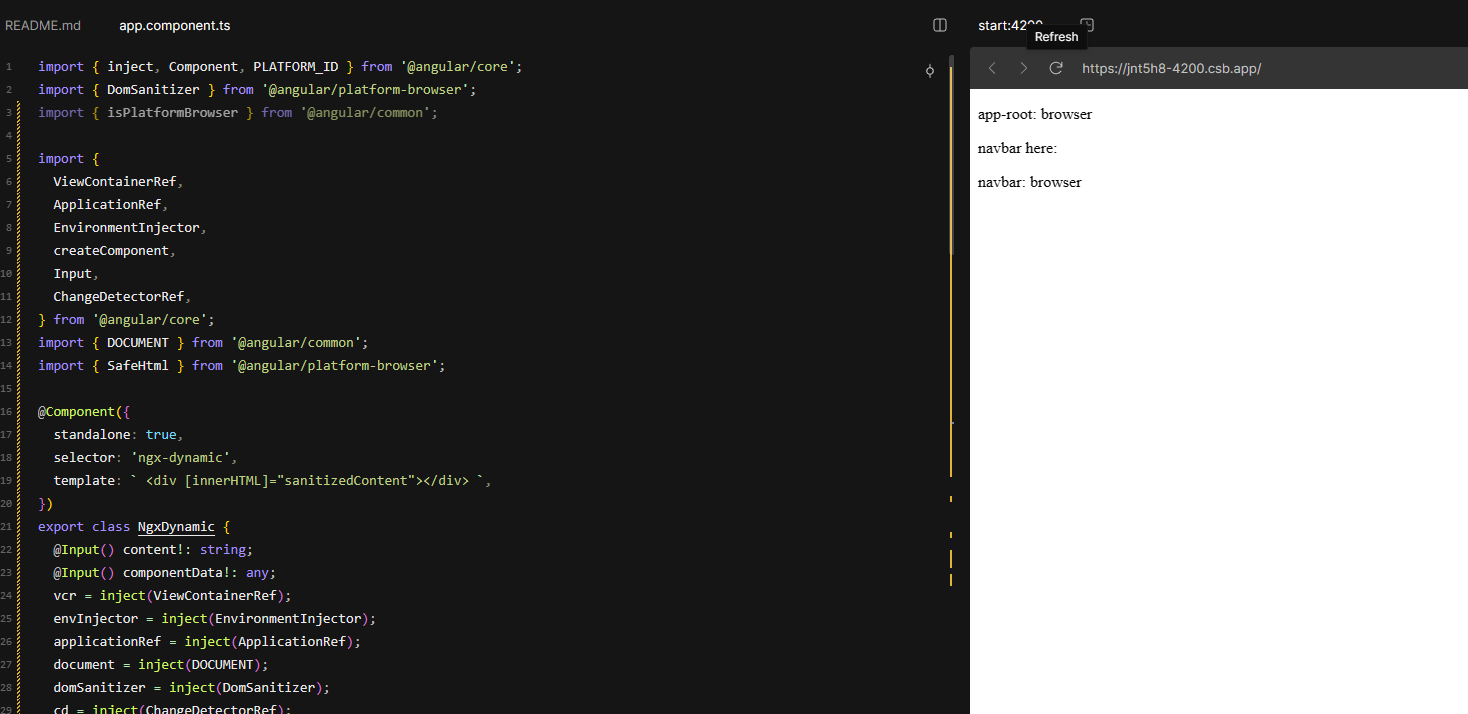Click the 'ngx-dynamic' selector string
The image size is (1468, 714).
tap(186, 457)
